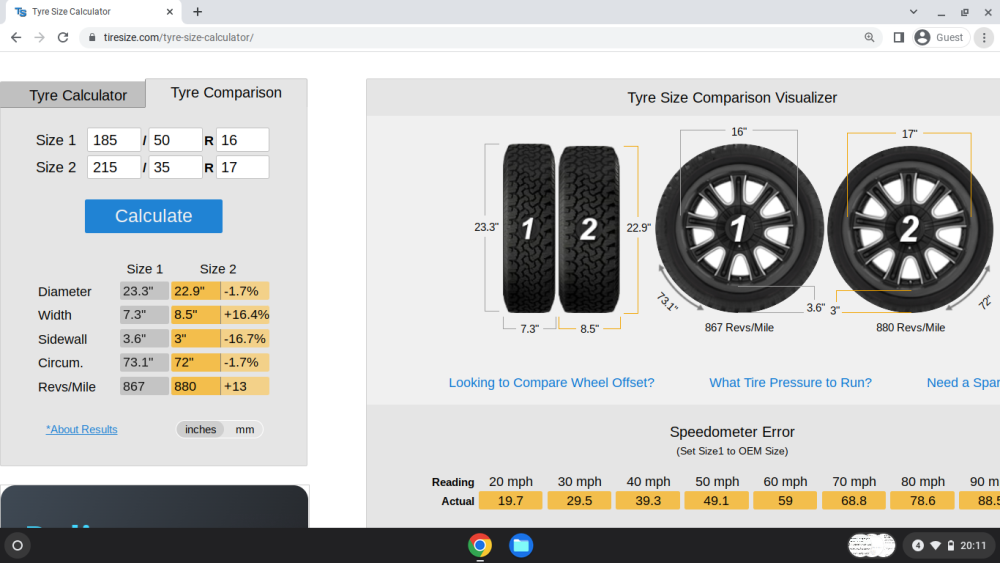Open Chrome three-dot menu
This screenshot has width=1000, height=563.
coord(984,38)
